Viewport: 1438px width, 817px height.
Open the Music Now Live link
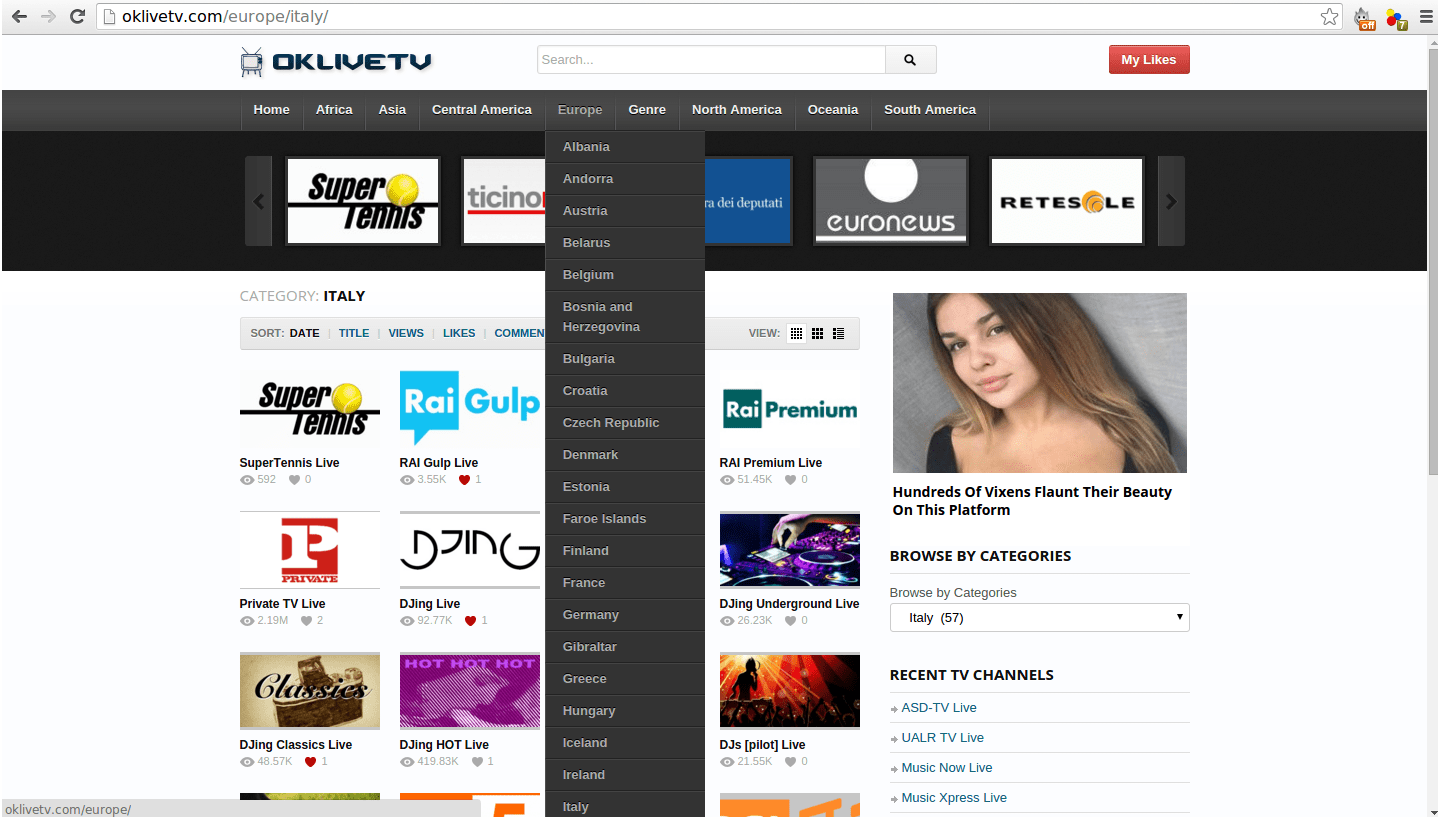coord(947,768)
